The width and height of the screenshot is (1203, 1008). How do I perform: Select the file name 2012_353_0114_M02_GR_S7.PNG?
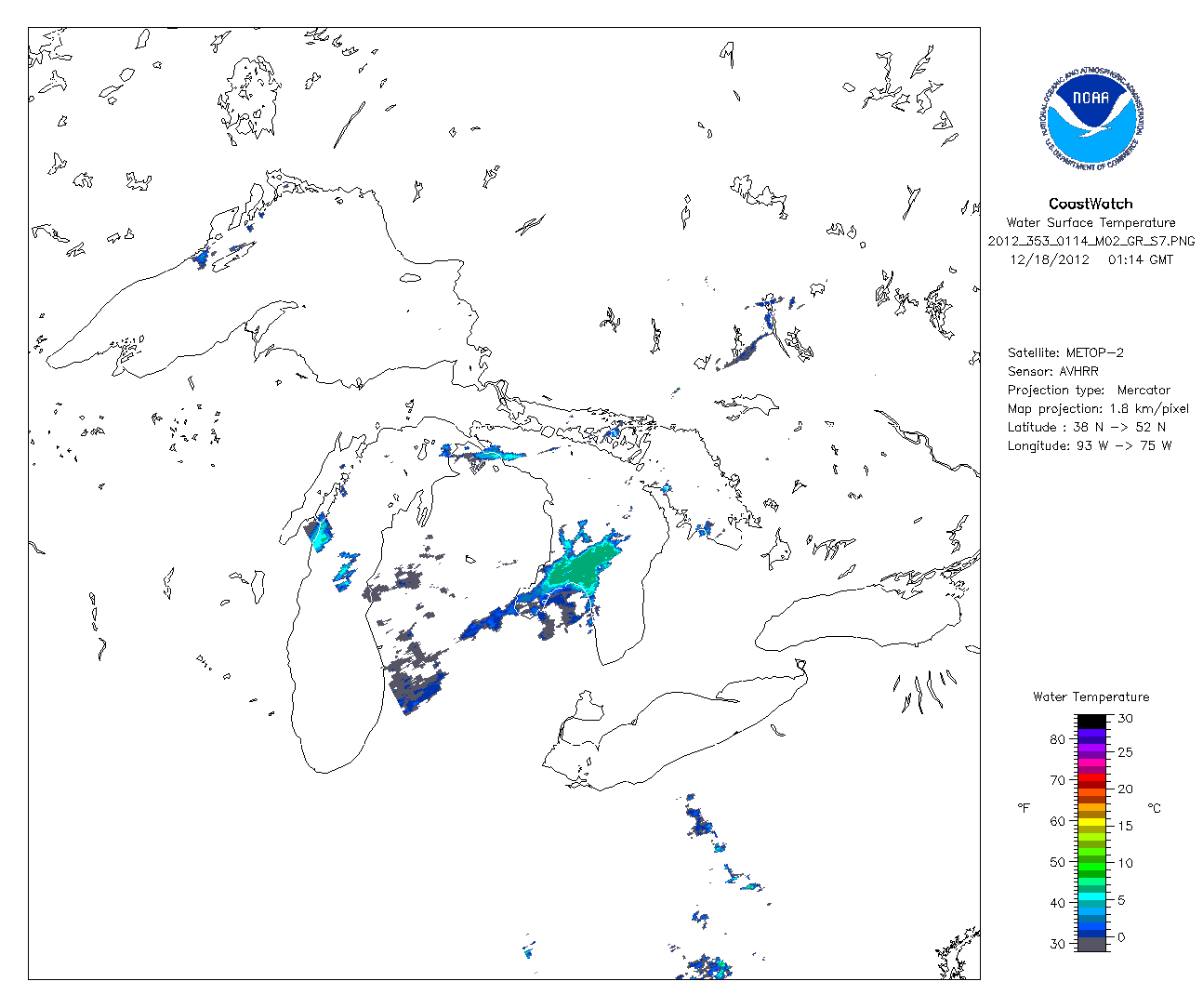click(1091, 242)
